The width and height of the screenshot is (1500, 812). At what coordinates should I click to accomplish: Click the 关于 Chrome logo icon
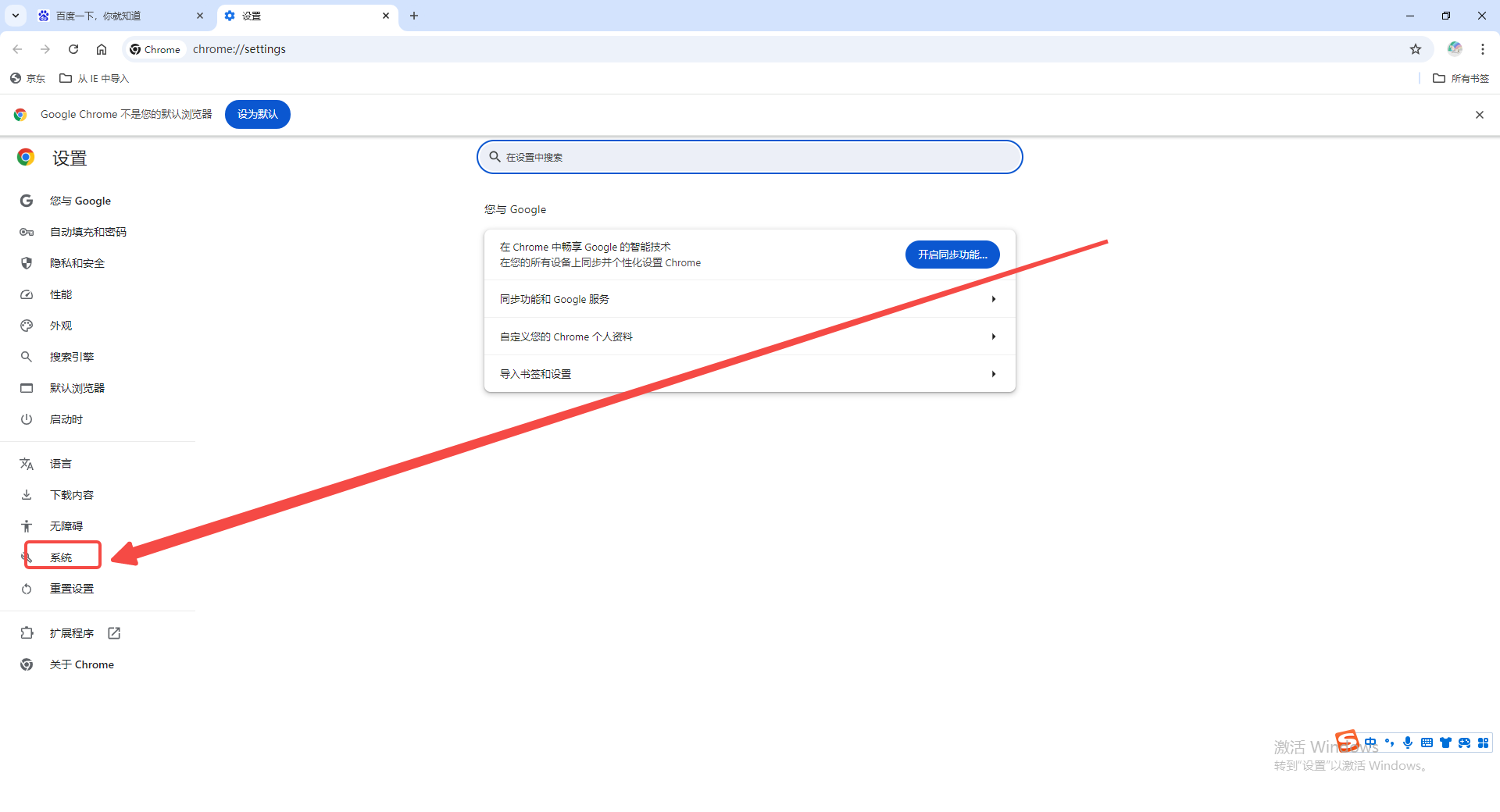click(x=27, y=664)
